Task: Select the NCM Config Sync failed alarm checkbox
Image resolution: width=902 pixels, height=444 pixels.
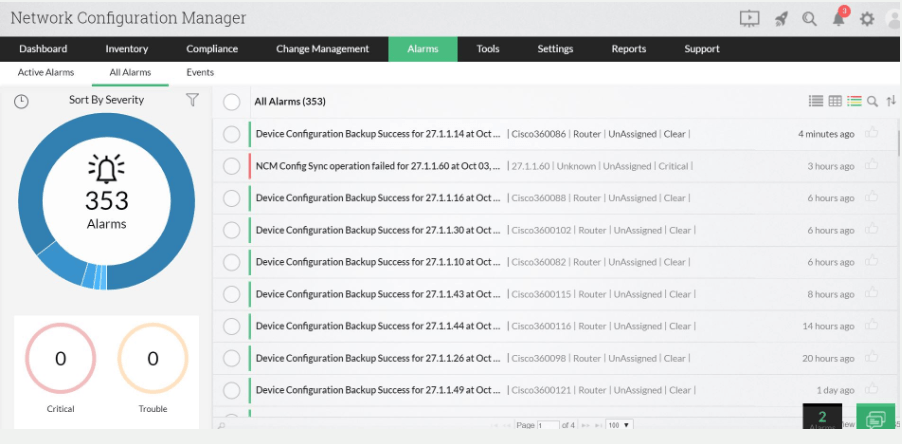Action: [232, 166]
